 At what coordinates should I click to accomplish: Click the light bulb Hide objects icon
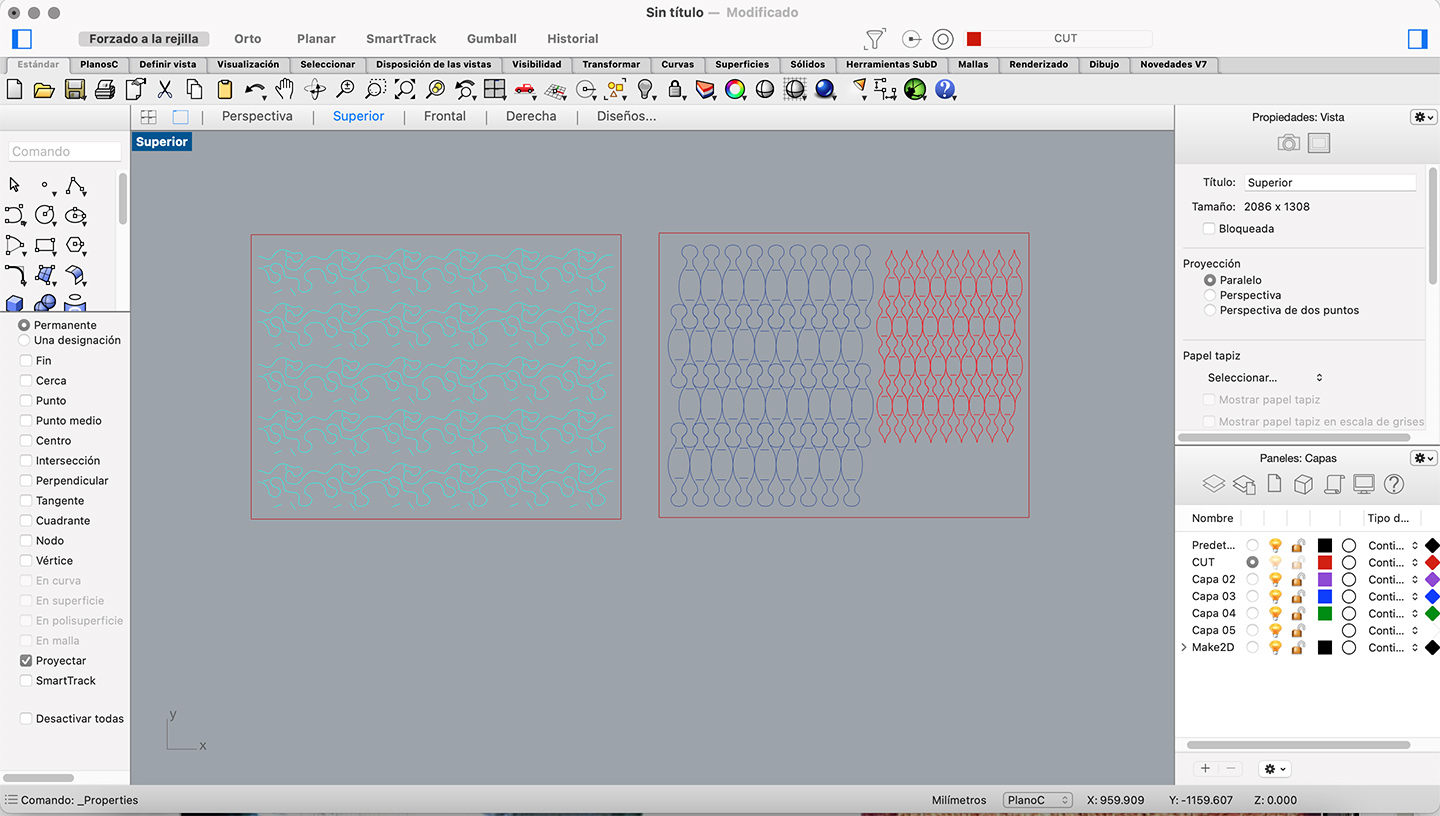point(645,90)
